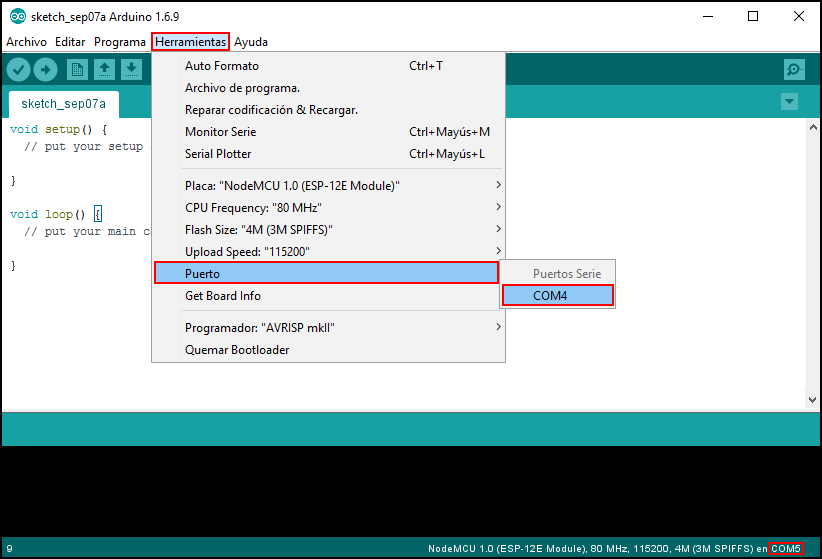Click the Save sketch down-arrow icon
This screenshot has height=559, width=822.
coord(131,69)
